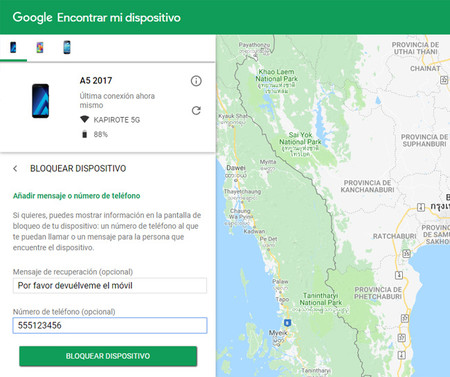Viewport: 450px width, 377px height.
Task: Focus the Número de teléfono field
Action: (110, 325)
